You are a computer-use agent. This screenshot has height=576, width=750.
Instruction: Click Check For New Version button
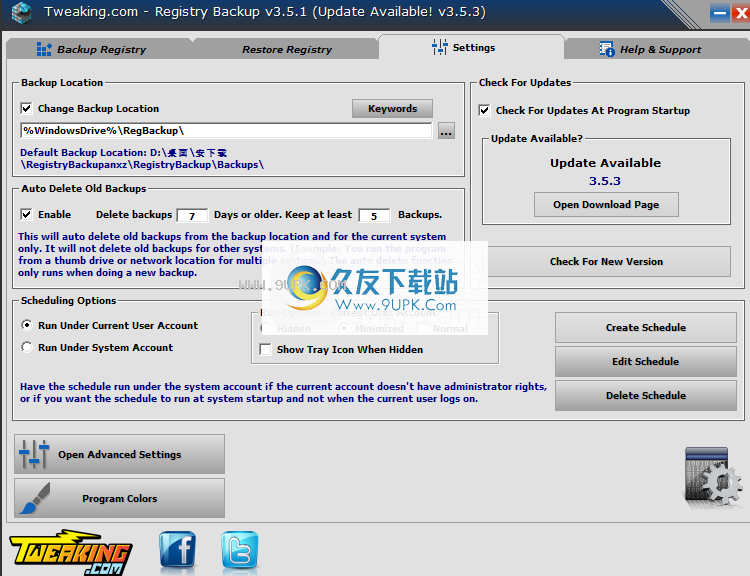point(607,262)
